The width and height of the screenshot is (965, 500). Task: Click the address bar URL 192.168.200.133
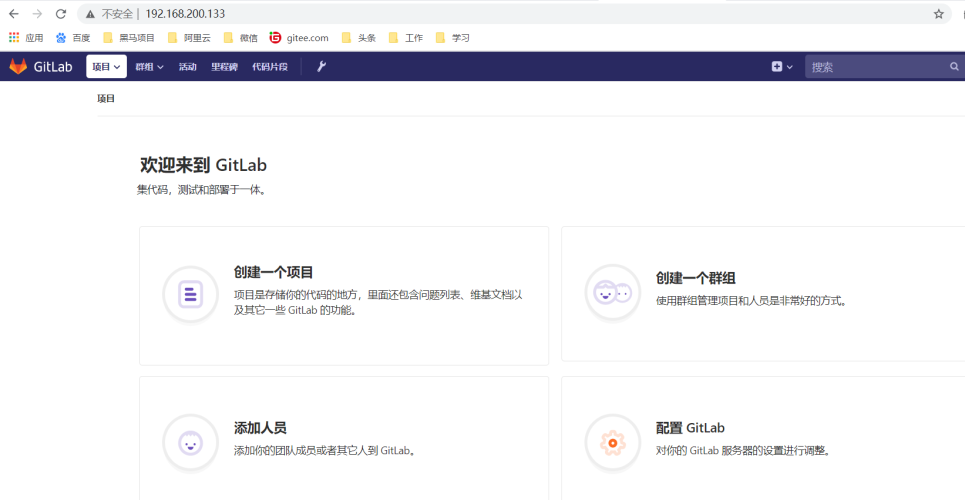click(x=185, y=14)
